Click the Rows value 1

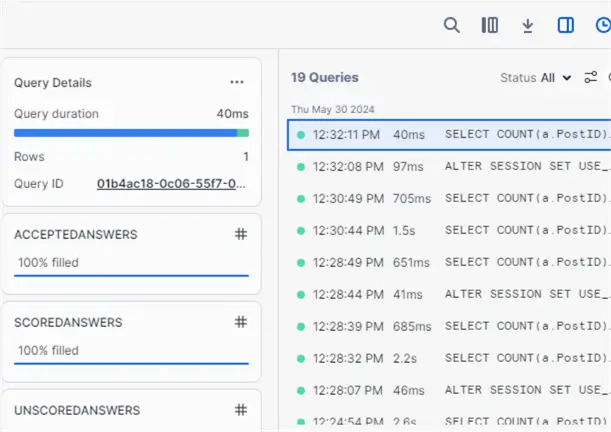click(x=246, y=157)
